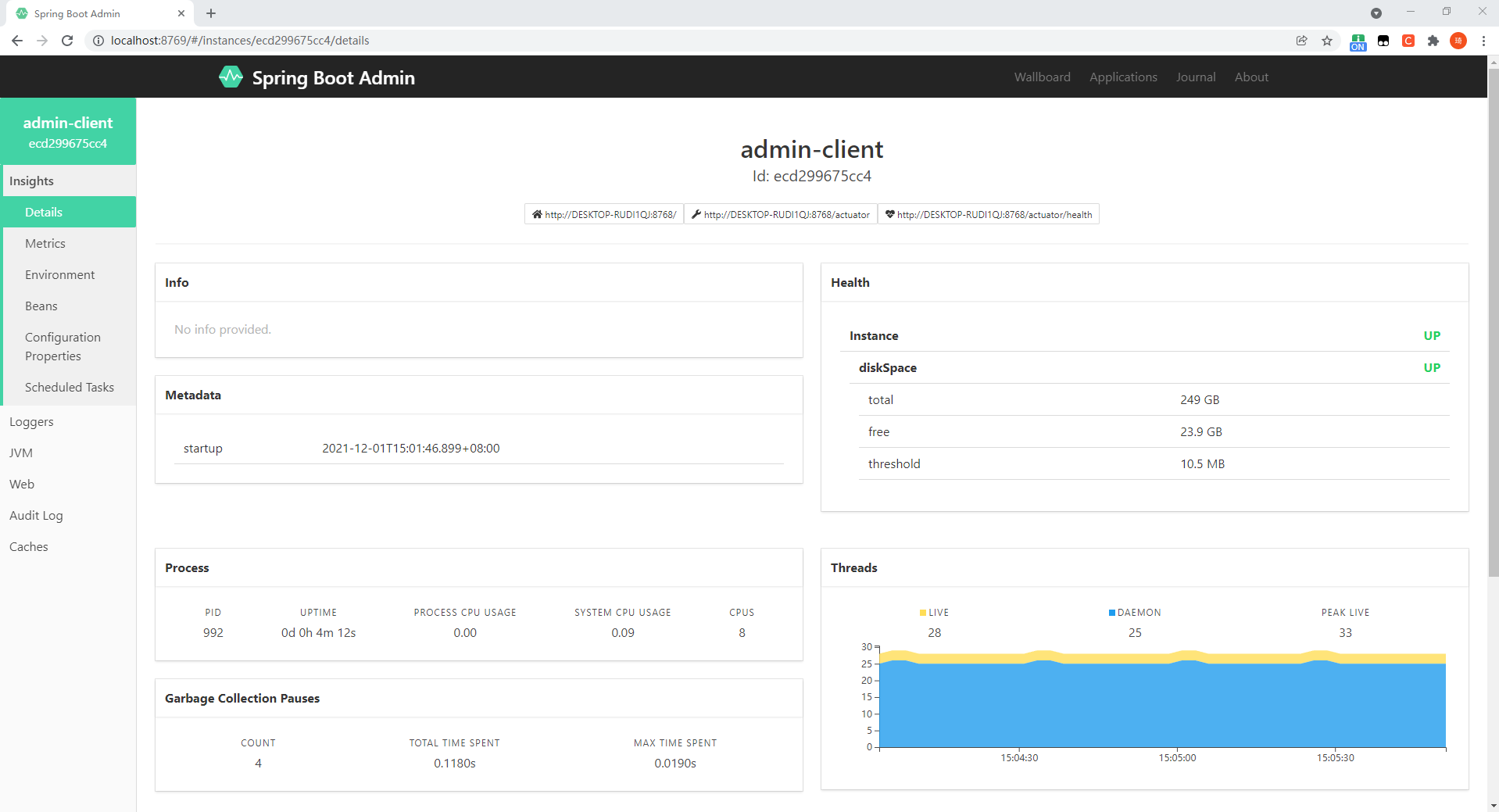Image resolution: width=1499 pixels, height=812 pixels.
Task: Collapse the Insights sidebar section
Action: coord(70,181)
